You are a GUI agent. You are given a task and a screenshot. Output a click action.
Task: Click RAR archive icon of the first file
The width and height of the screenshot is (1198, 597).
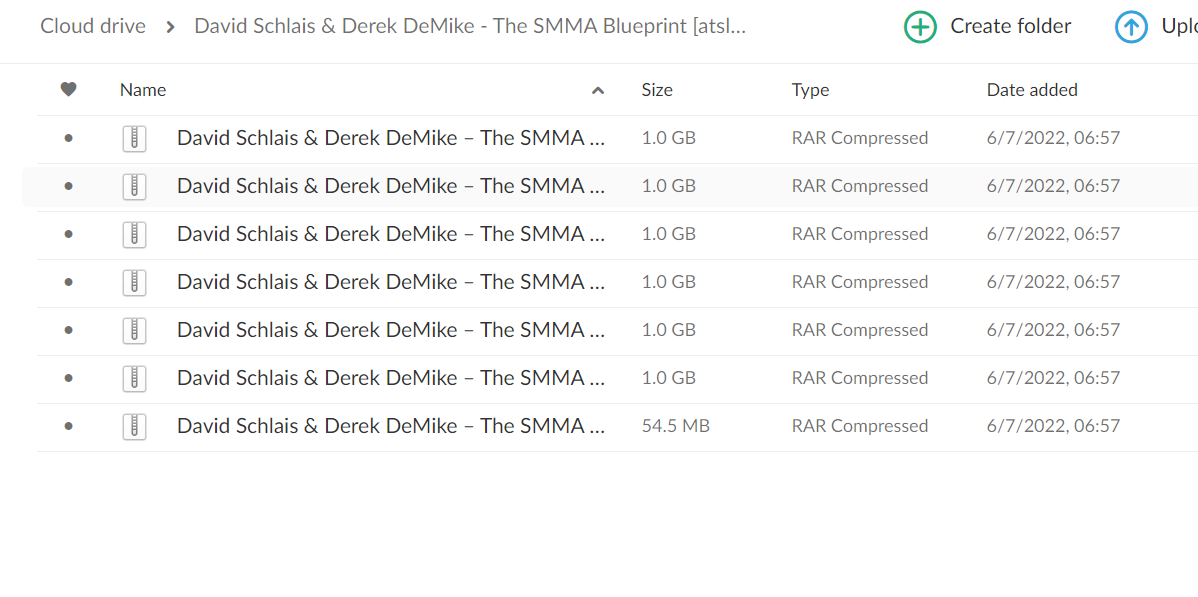pyautogui.click(x=134, y=138)
